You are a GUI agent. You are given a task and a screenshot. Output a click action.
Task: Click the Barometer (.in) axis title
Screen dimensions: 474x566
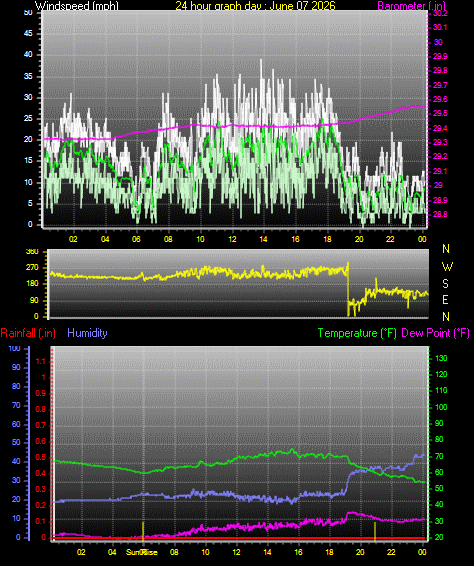point(412,5)
